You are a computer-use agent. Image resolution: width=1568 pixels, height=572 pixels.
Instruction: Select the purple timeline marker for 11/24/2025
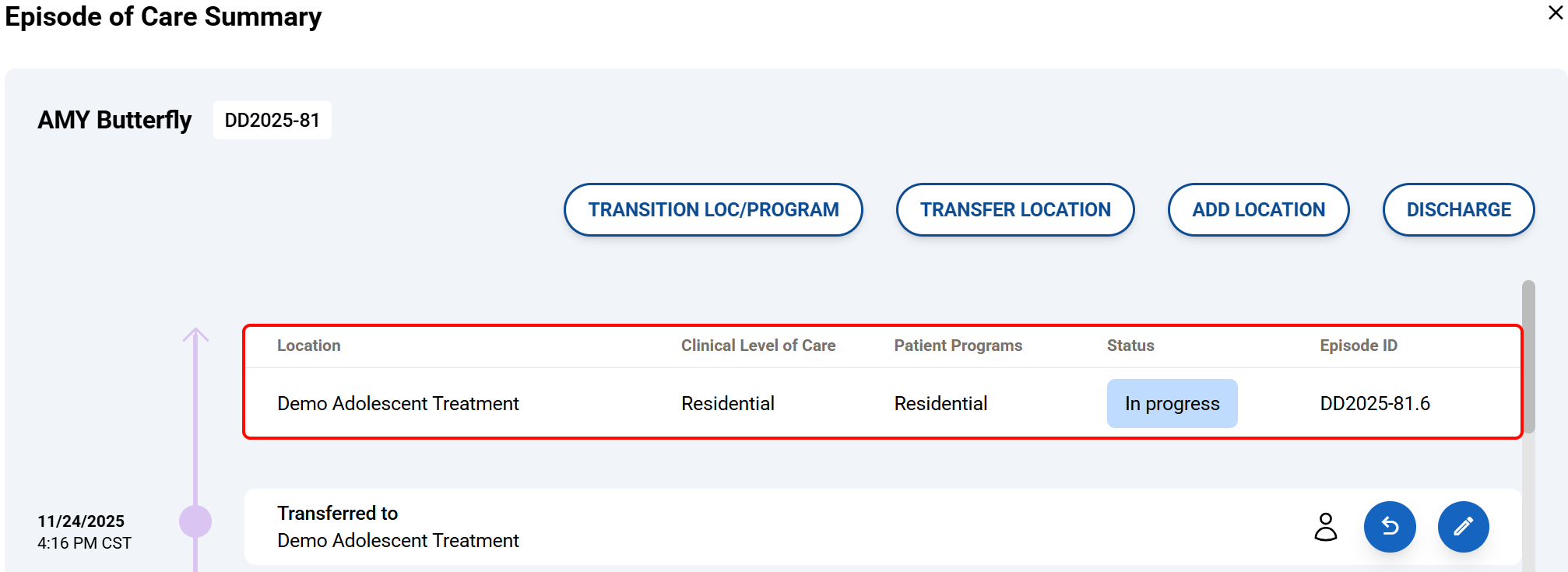[195, 521]
